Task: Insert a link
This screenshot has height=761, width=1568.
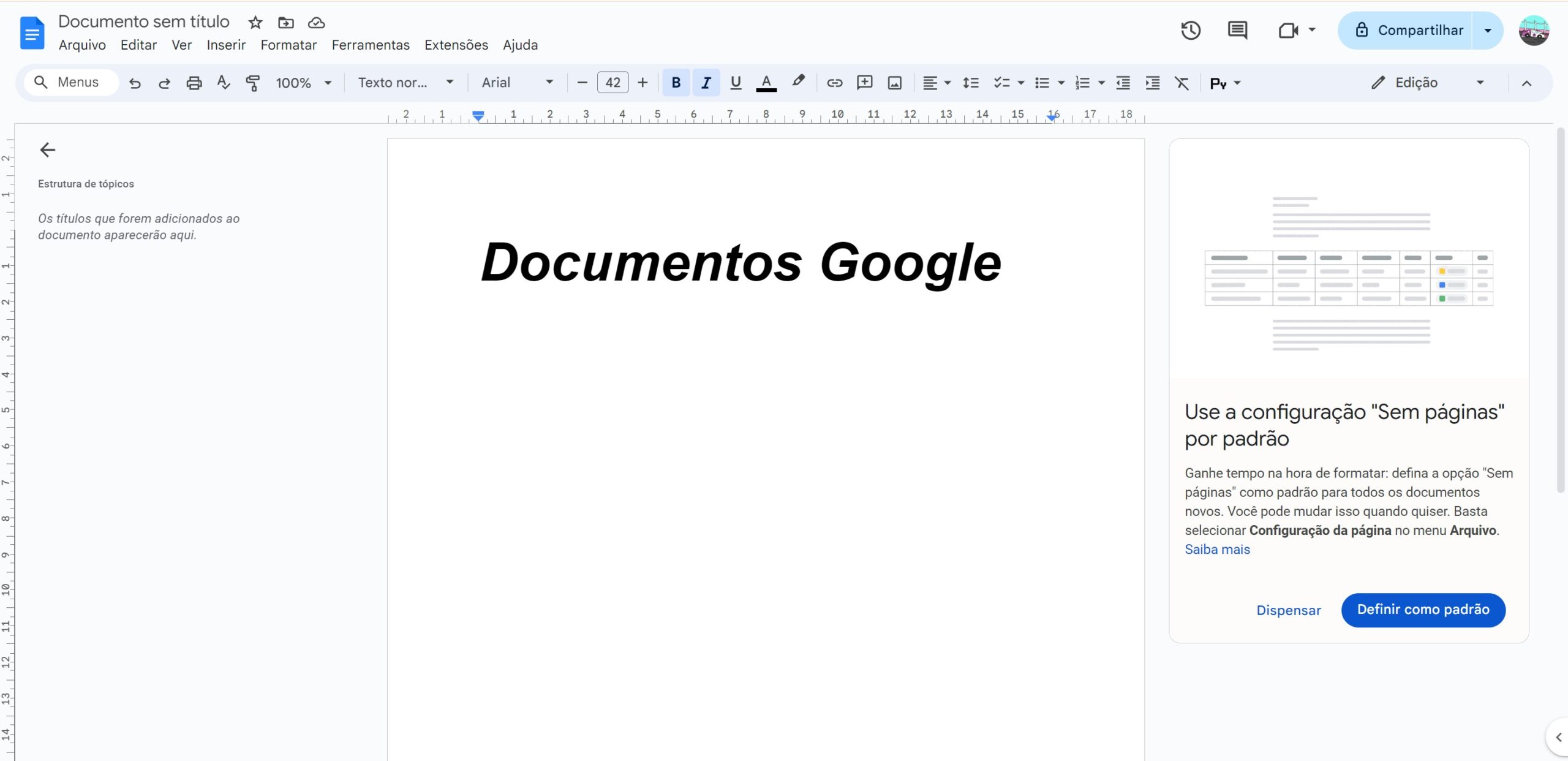Action: point(834,83)
